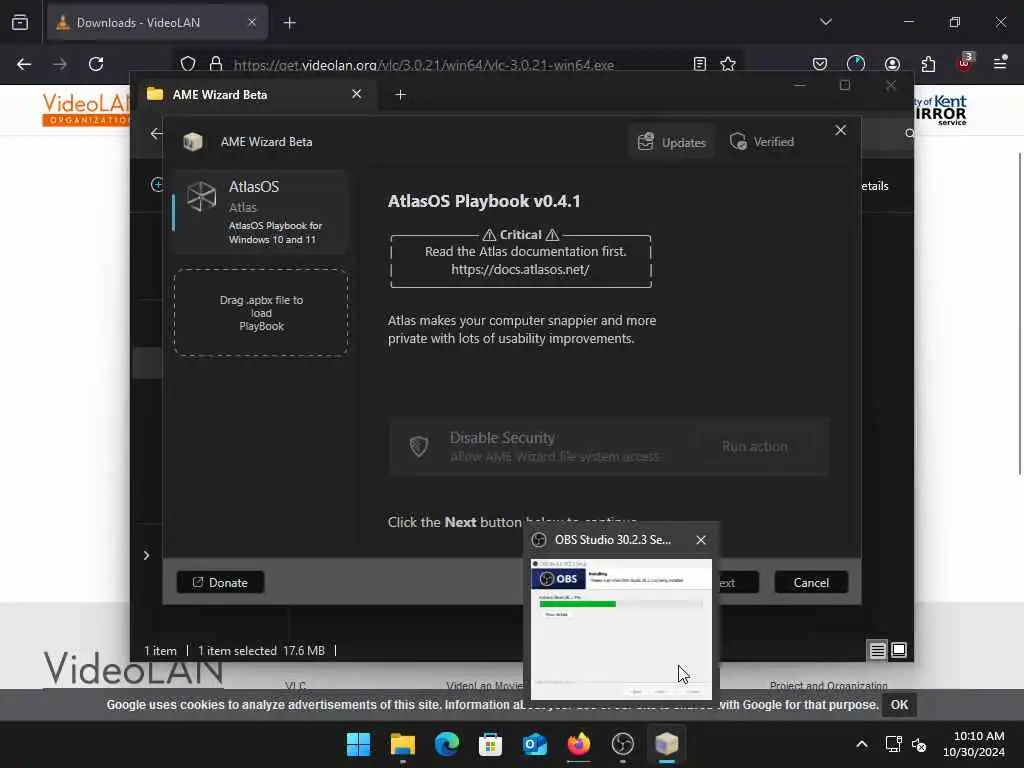Click the drag .apbx file drop zone
1024x768 pixels.
pos(261,313)
